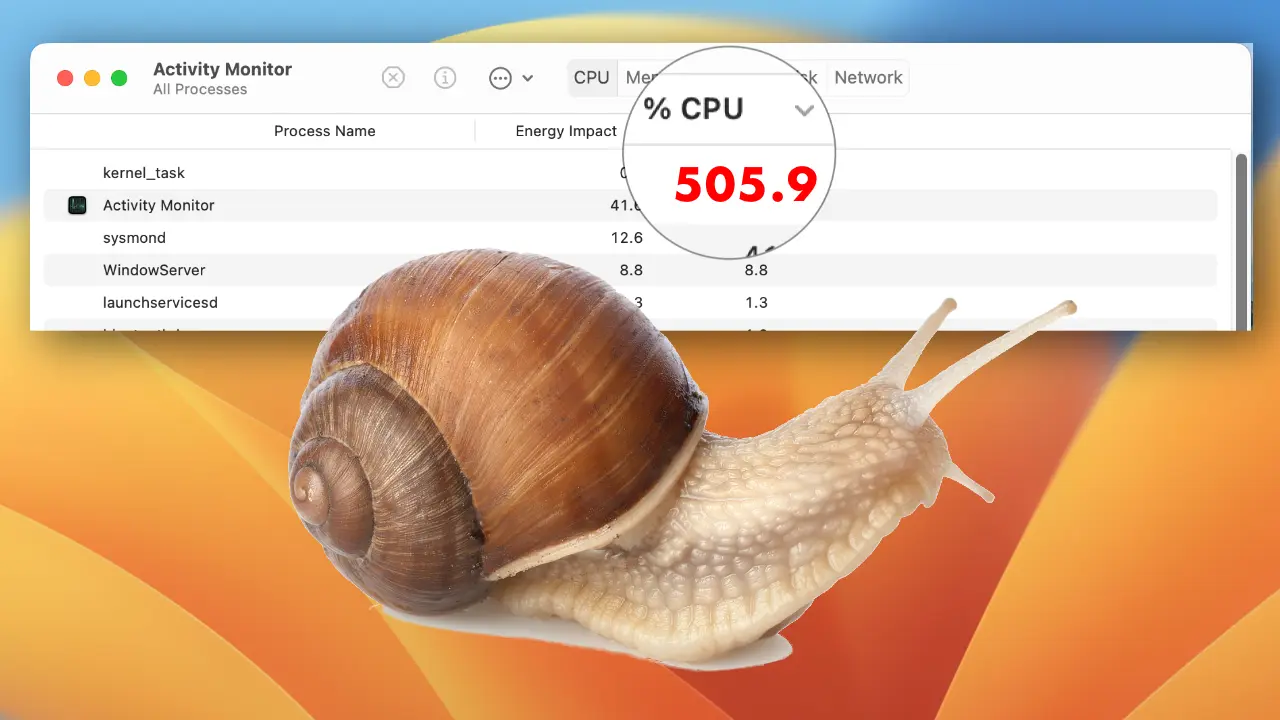
Task: Sort by the Process Name column header
Action: (324, 131)
